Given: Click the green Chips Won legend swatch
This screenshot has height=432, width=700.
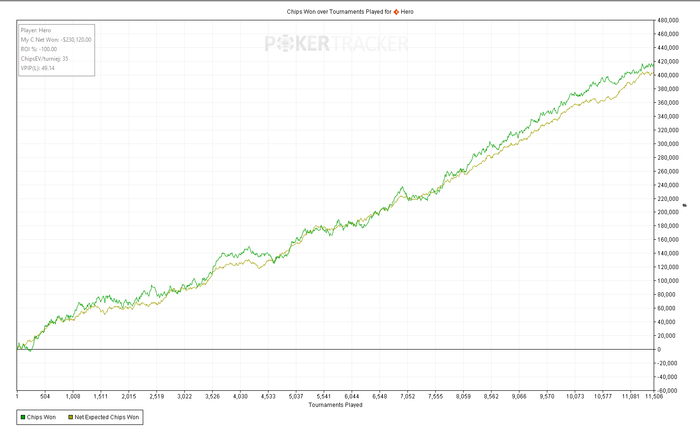Looking at the screenshot, I should click(x=23, y=417).
